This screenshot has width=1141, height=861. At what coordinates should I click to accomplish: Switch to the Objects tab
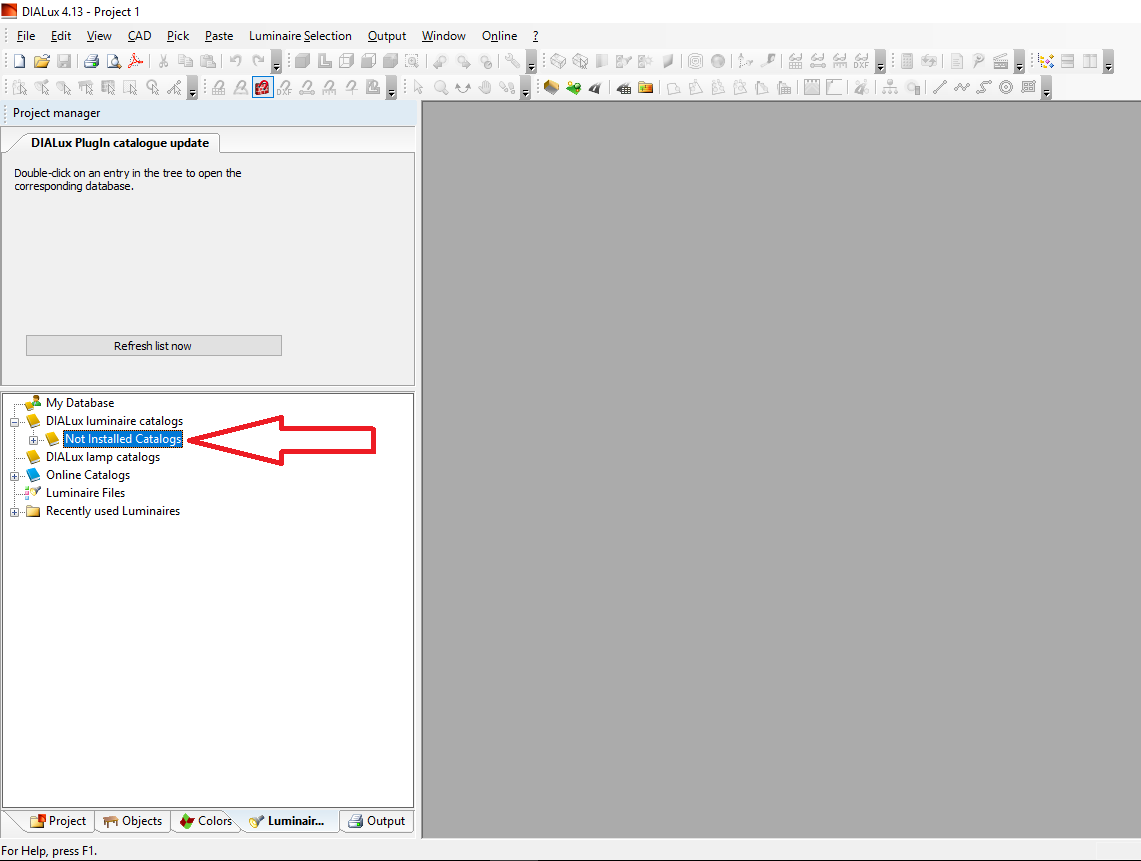point(132,821)
